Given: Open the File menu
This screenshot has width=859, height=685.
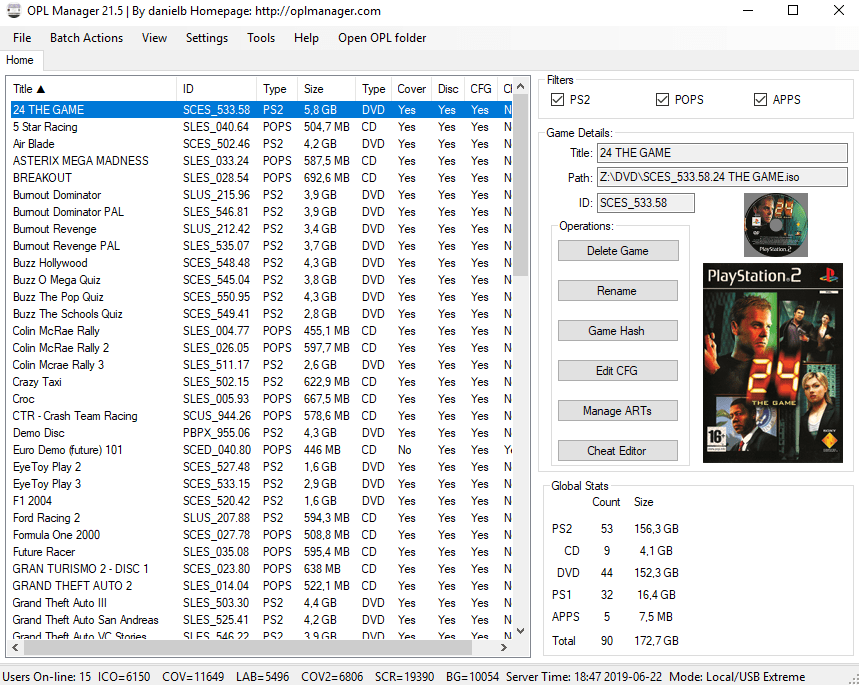Looking at the screenshot, I should click(x=21, y=38).
